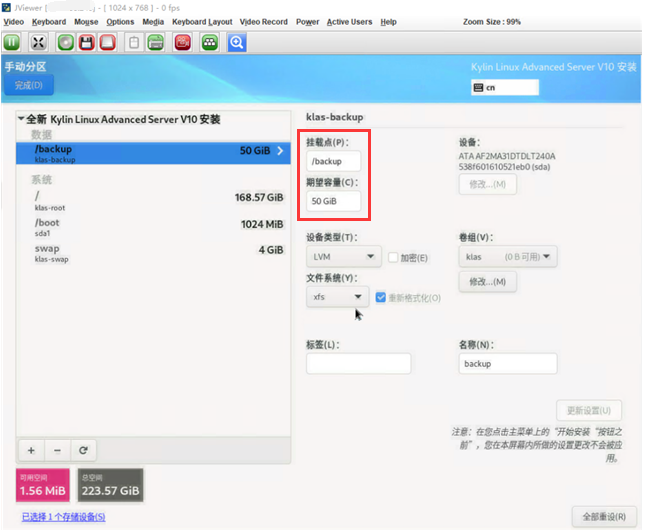Click the 挂载点 /backup input field
Screen dimensions: 646x532
tap(333, 161)
